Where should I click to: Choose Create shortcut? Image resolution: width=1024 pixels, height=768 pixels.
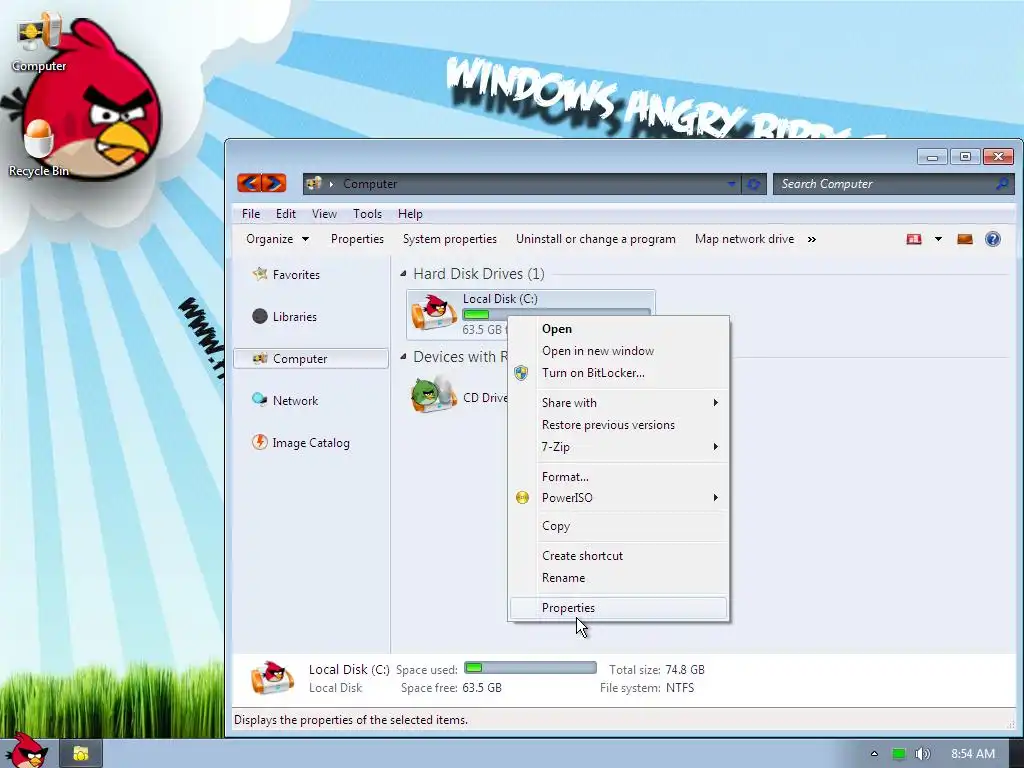618,556
